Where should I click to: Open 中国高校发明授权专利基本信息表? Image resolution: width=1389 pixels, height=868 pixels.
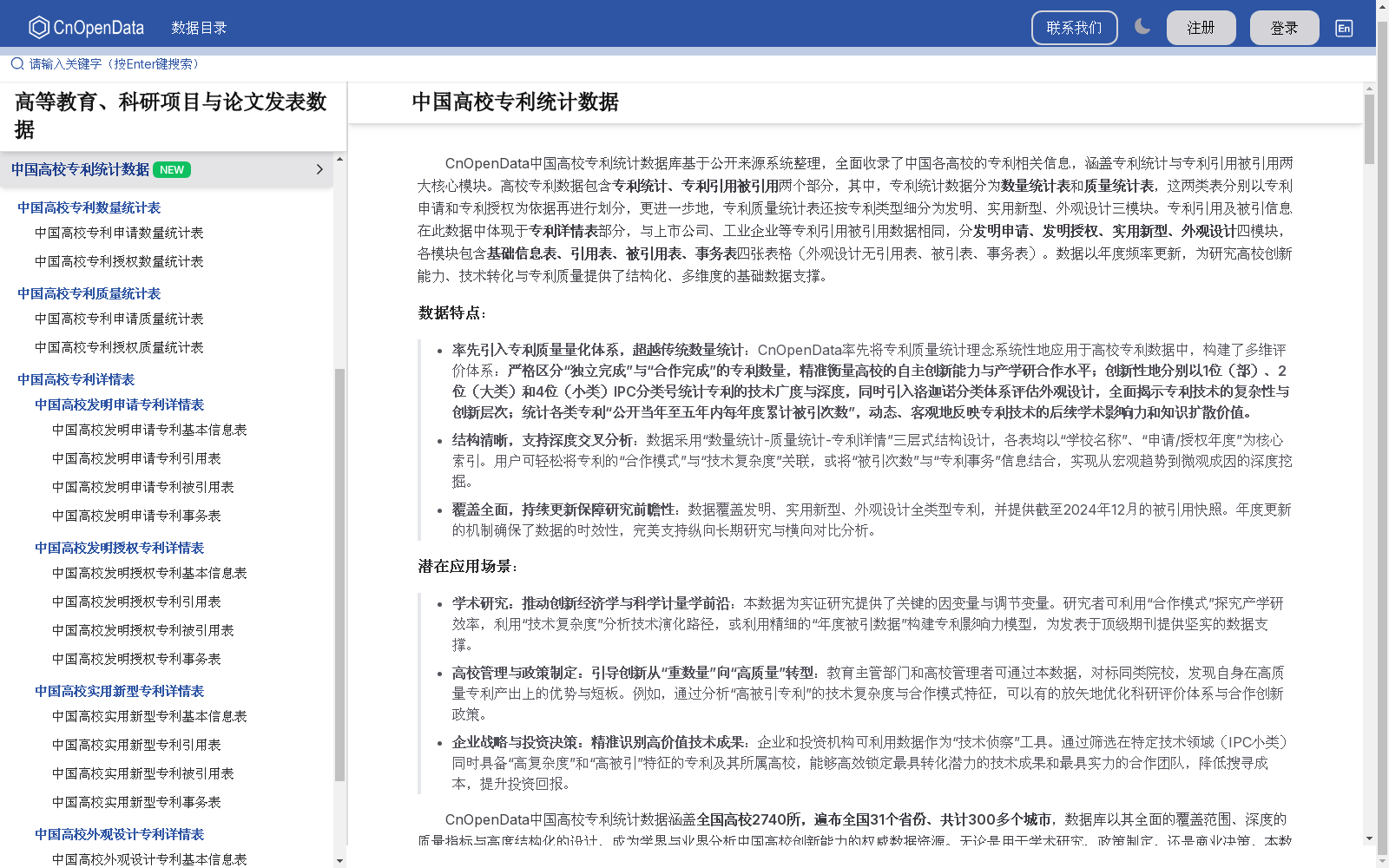coord(149,573)
